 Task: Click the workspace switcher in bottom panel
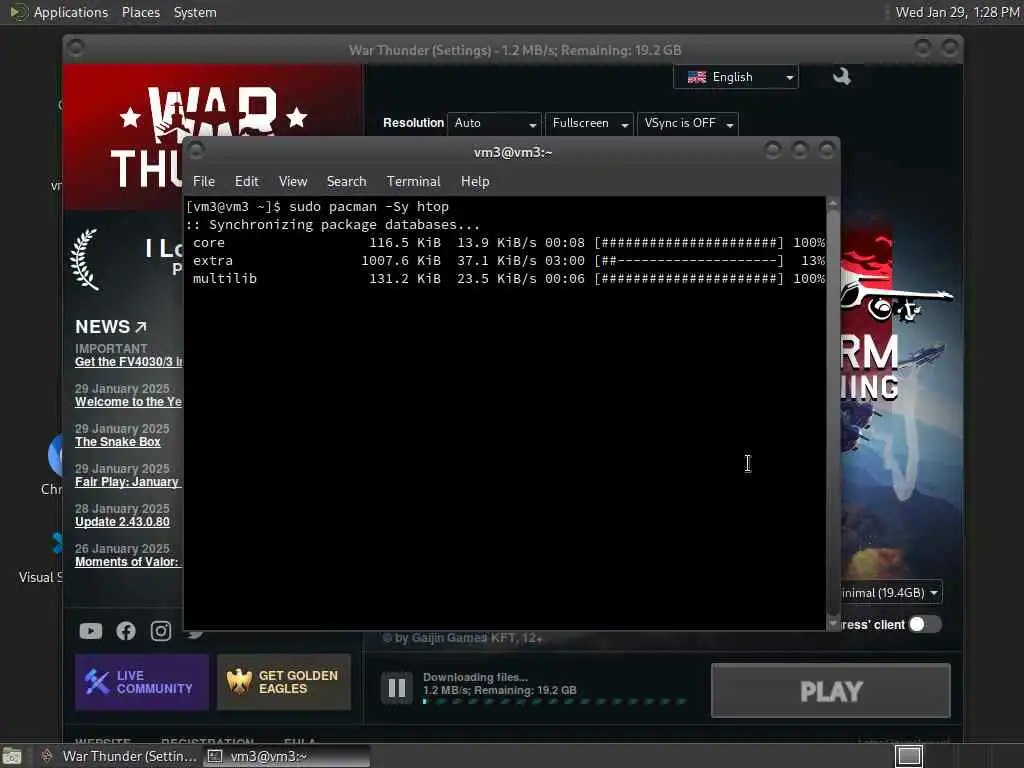click(908, 756)
